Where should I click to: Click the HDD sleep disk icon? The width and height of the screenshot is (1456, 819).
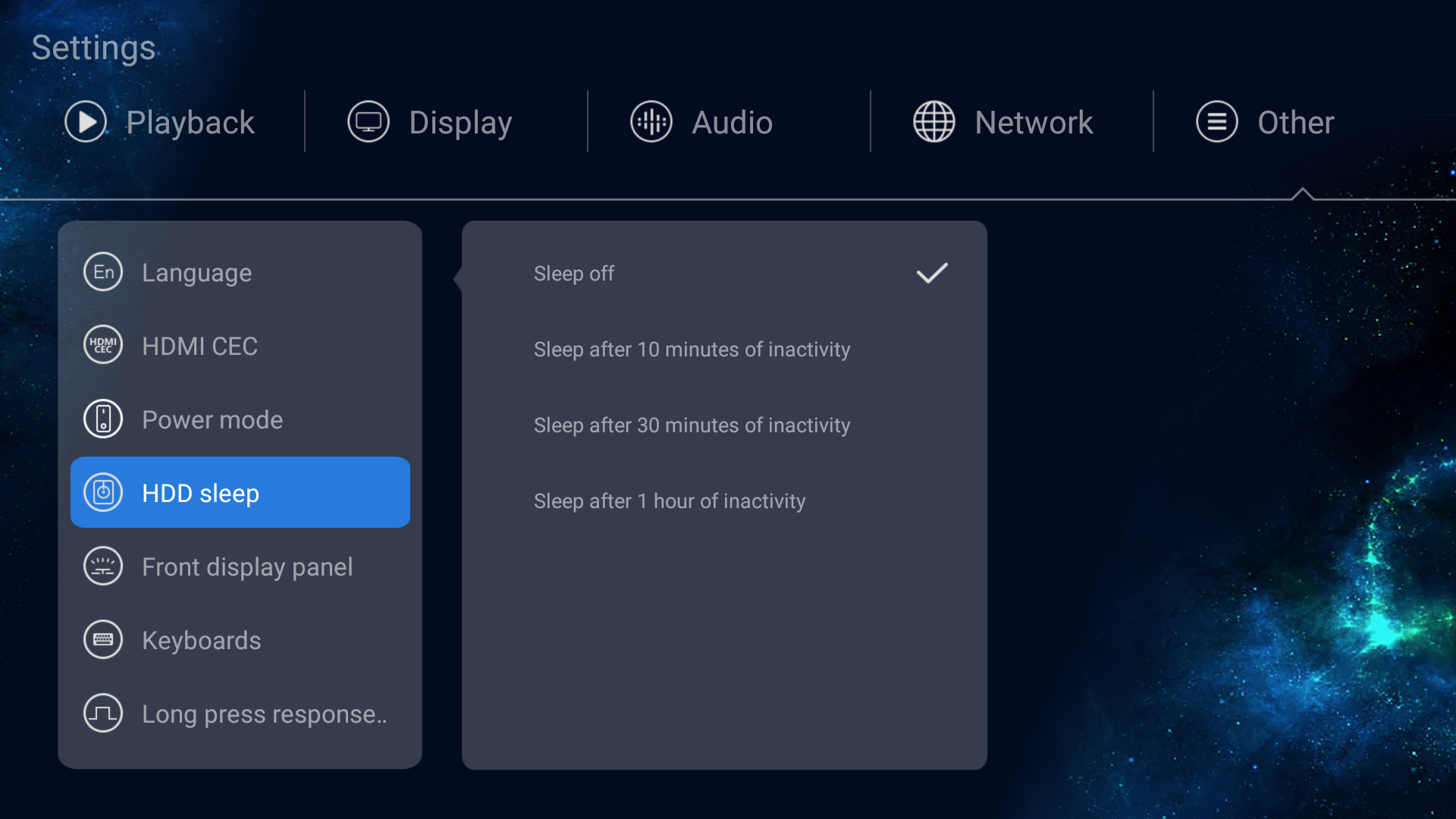click(103, 492)
